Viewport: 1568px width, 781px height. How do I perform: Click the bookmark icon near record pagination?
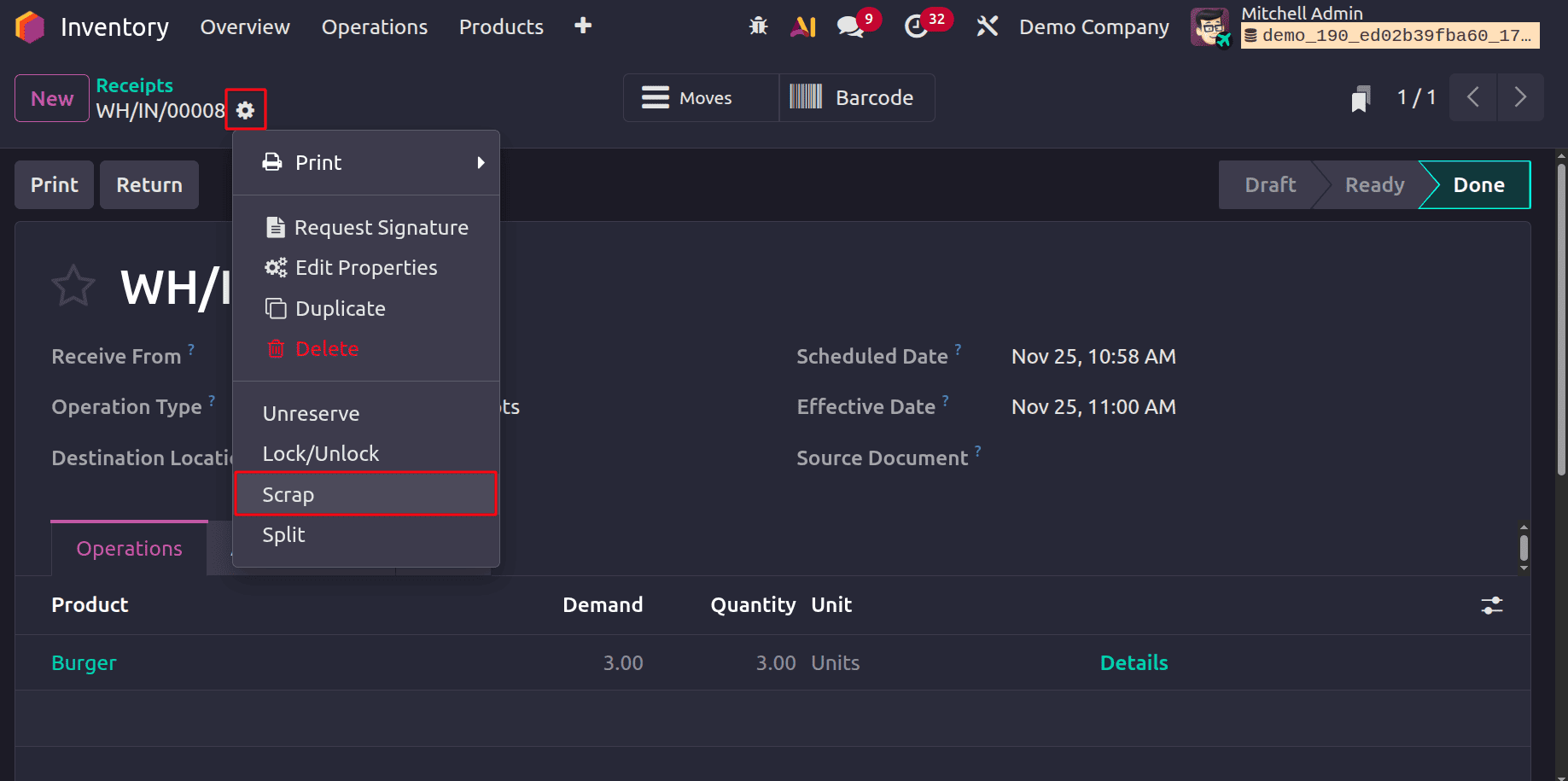pos(1360,97)
